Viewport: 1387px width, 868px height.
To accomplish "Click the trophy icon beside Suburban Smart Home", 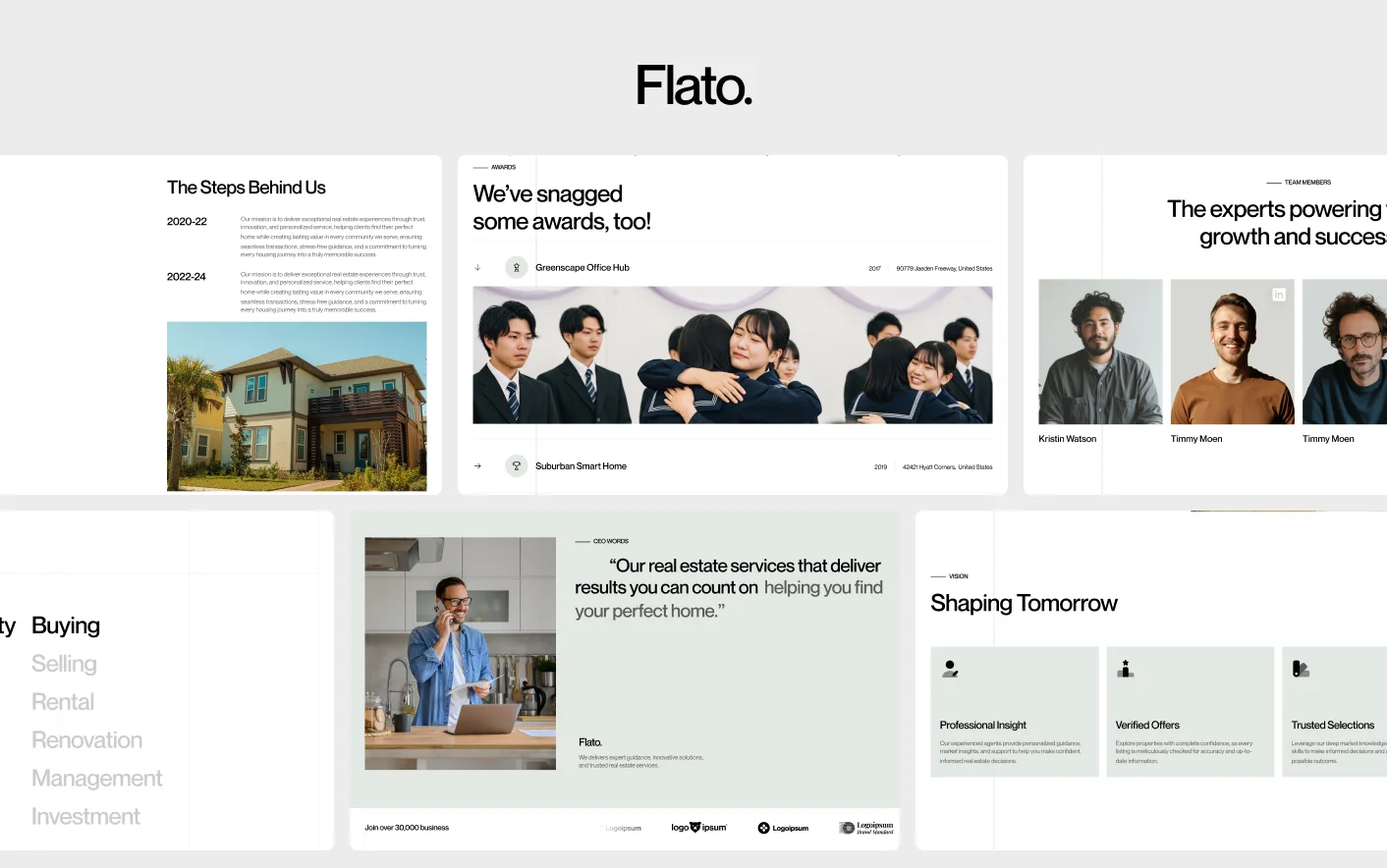I will pyautogui.click(x=517, y=466).
